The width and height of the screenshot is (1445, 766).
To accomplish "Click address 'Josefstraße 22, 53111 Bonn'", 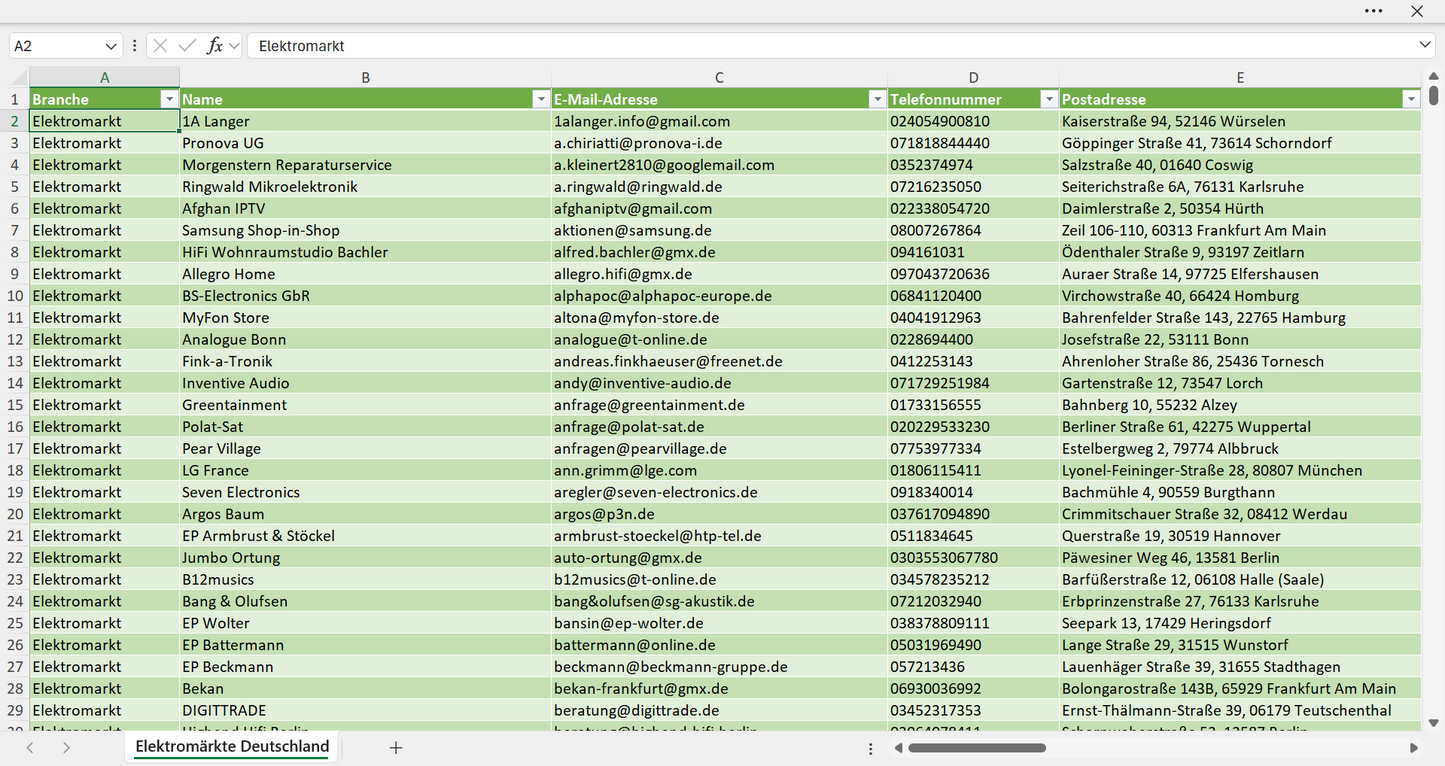I will (1240, 340).
